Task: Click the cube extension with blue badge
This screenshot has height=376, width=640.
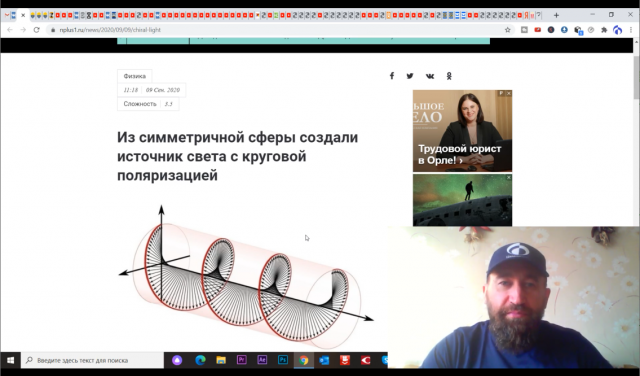Action: [x=578, y=30]
